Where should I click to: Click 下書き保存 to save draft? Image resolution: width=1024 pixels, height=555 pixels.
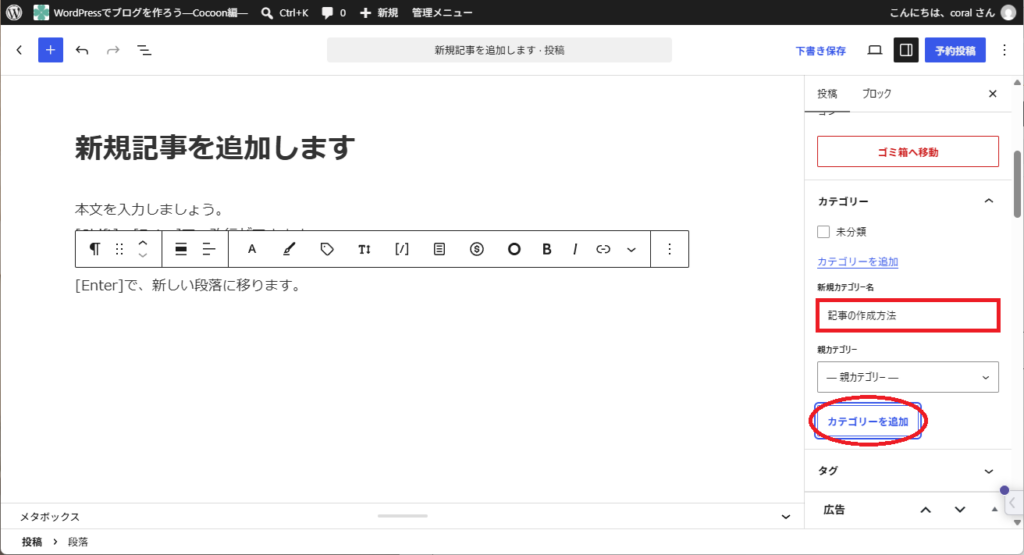click(820, 50)
